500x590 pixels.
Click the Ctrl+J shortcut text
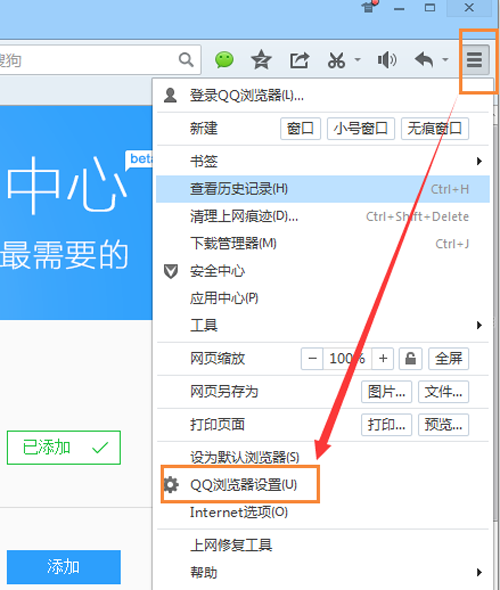pos(452,244)
